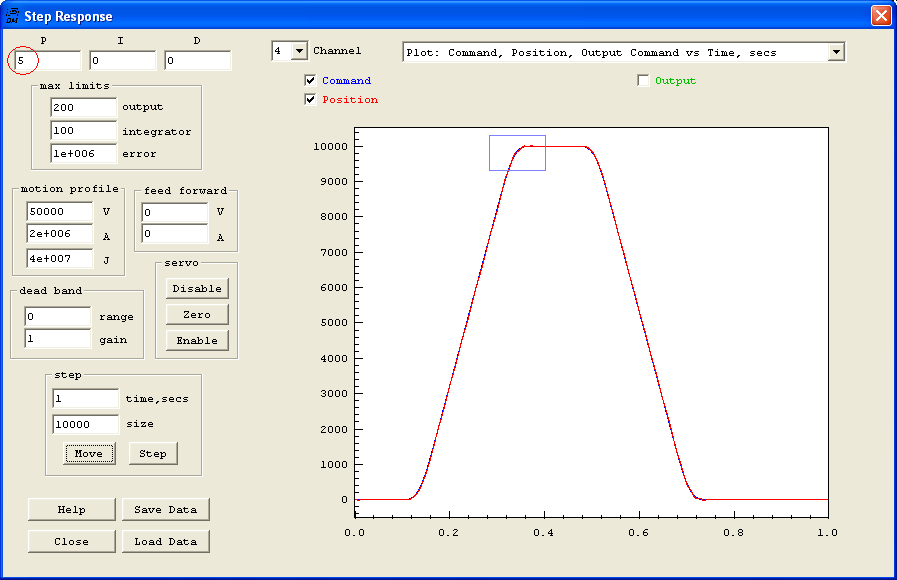This screenshot has width=897, height=580.
Task: Click the servo Enable button
Action: [x=197, y=340]
